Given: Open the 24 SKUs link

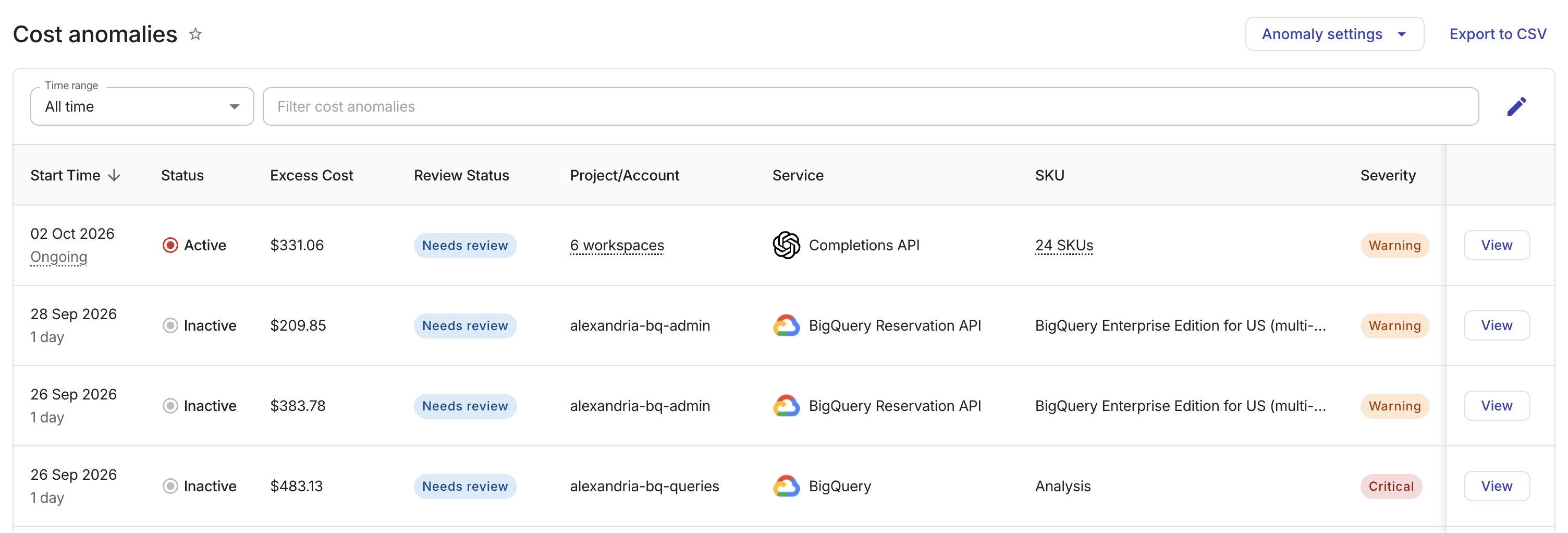Looking at the screenshot, I should tap(1064, 245).
